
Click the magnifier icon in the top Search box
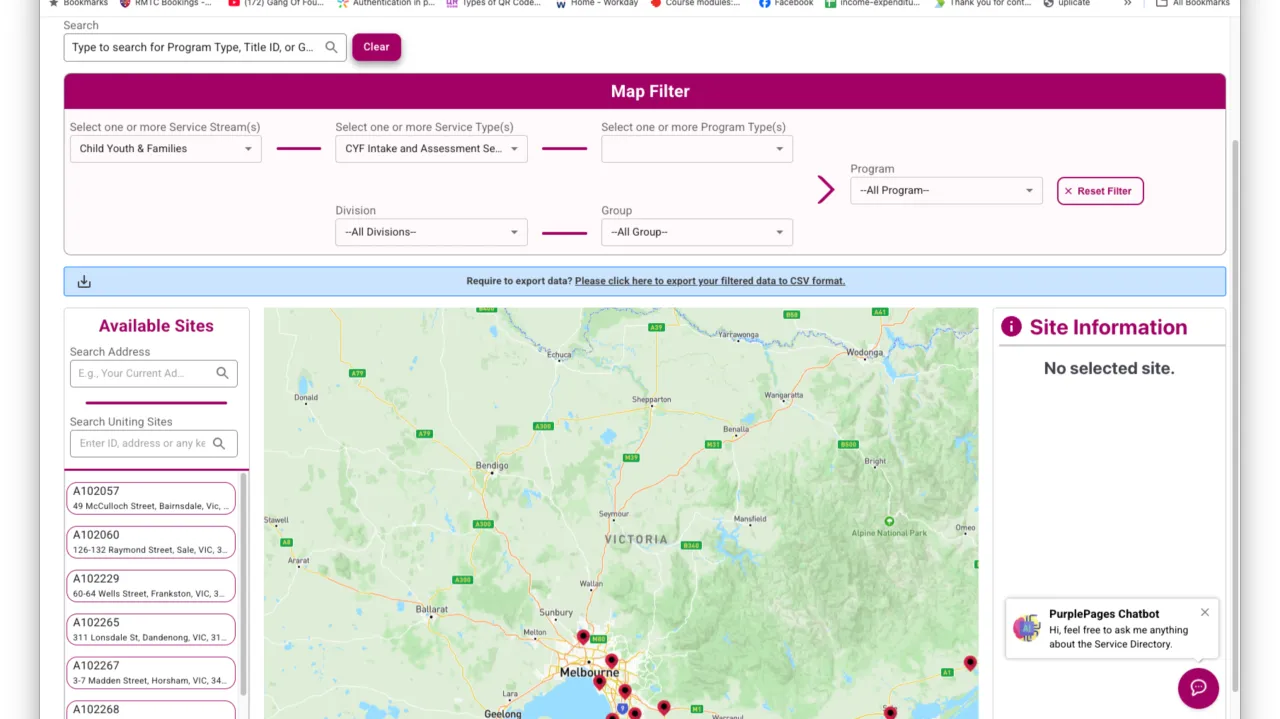(331, 47)
